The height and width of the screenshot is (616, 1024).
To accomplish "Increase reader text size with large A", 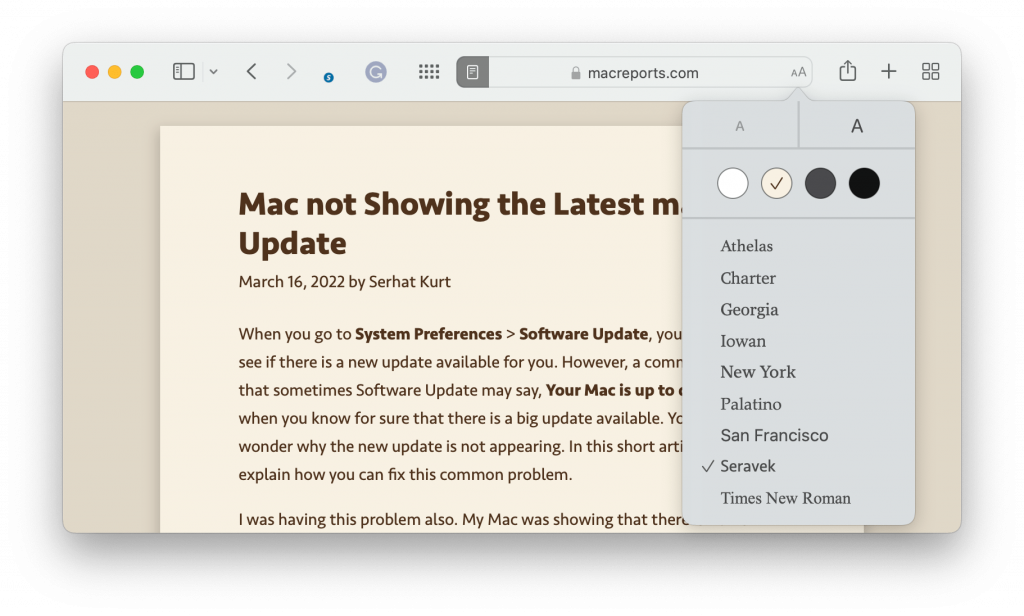I will click(x=857, y=126).
